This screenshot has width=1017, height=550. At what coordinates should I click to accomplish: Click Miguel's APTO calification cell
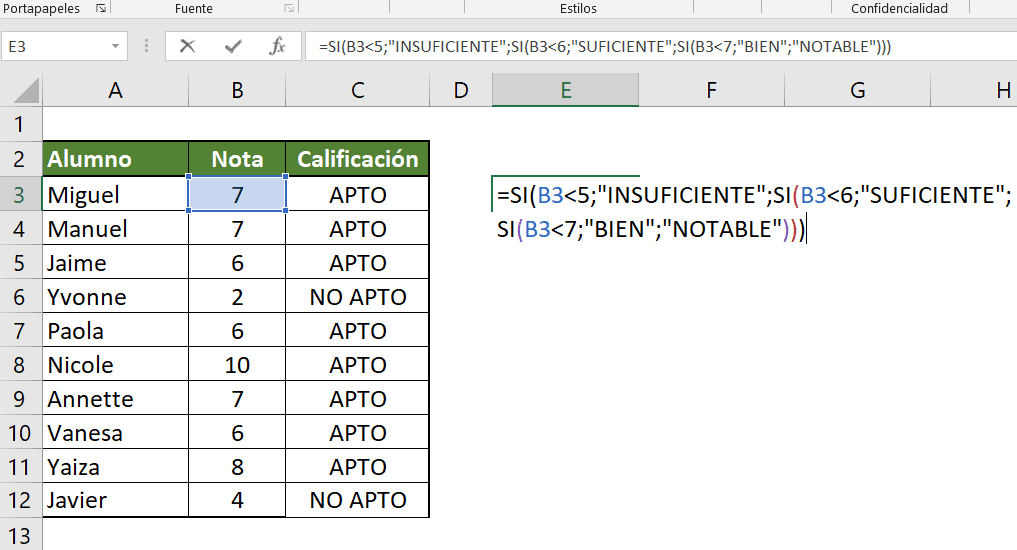coord(357,194)
